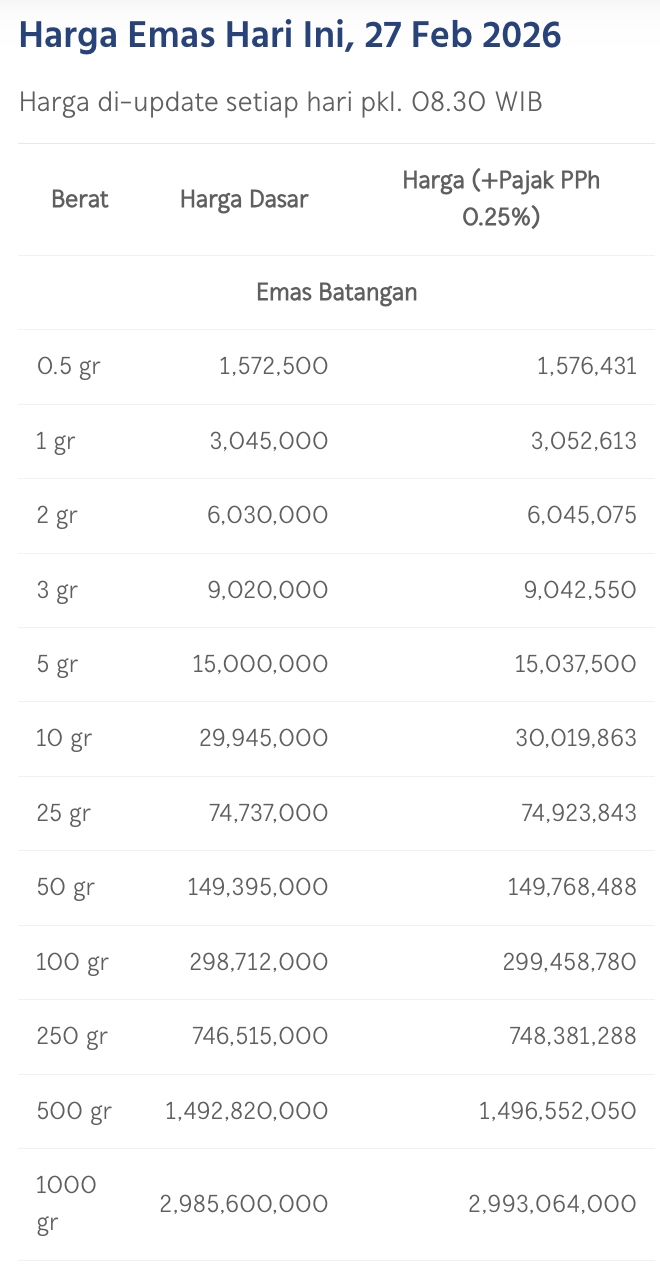Click taxed price 299,458,780 for 100 gr
Viewport: 660px width, 1266px height.
tap(569, 963)
